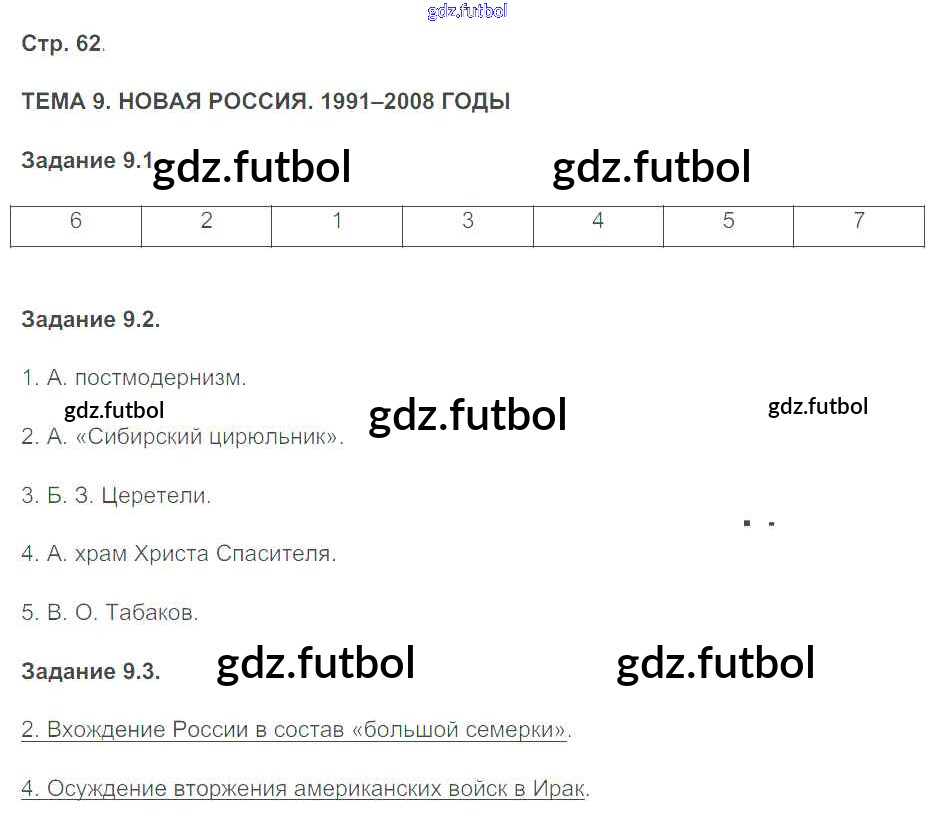Click the answer «Б. З. Церетели.»

(116, 496)
